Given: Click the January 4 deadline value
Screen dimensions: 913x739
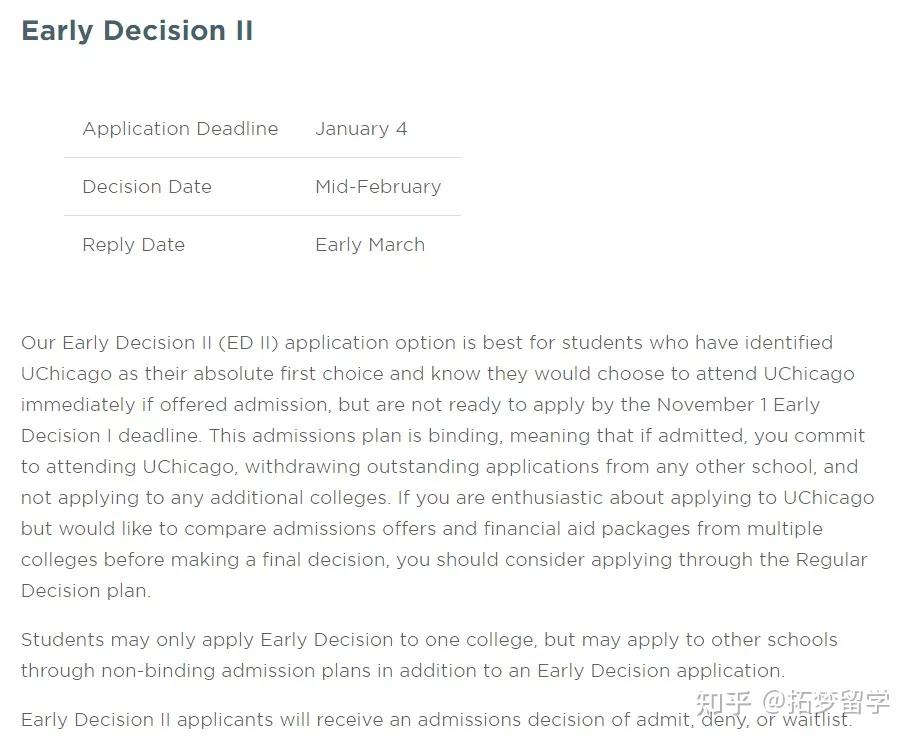Looking at the screenshot, I should (x=361, y=129).
